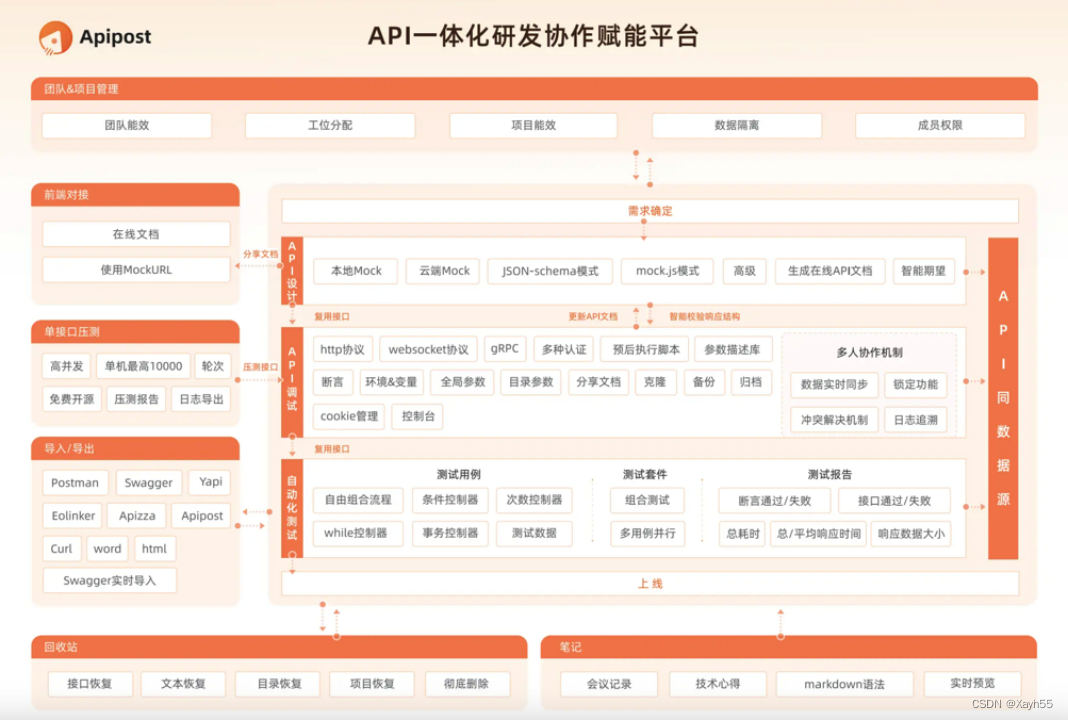Image resolution: width=1068 pixels, height=720 pixels.
Task: Click the websocket协议 item
Action: click(x=428, y=349)
